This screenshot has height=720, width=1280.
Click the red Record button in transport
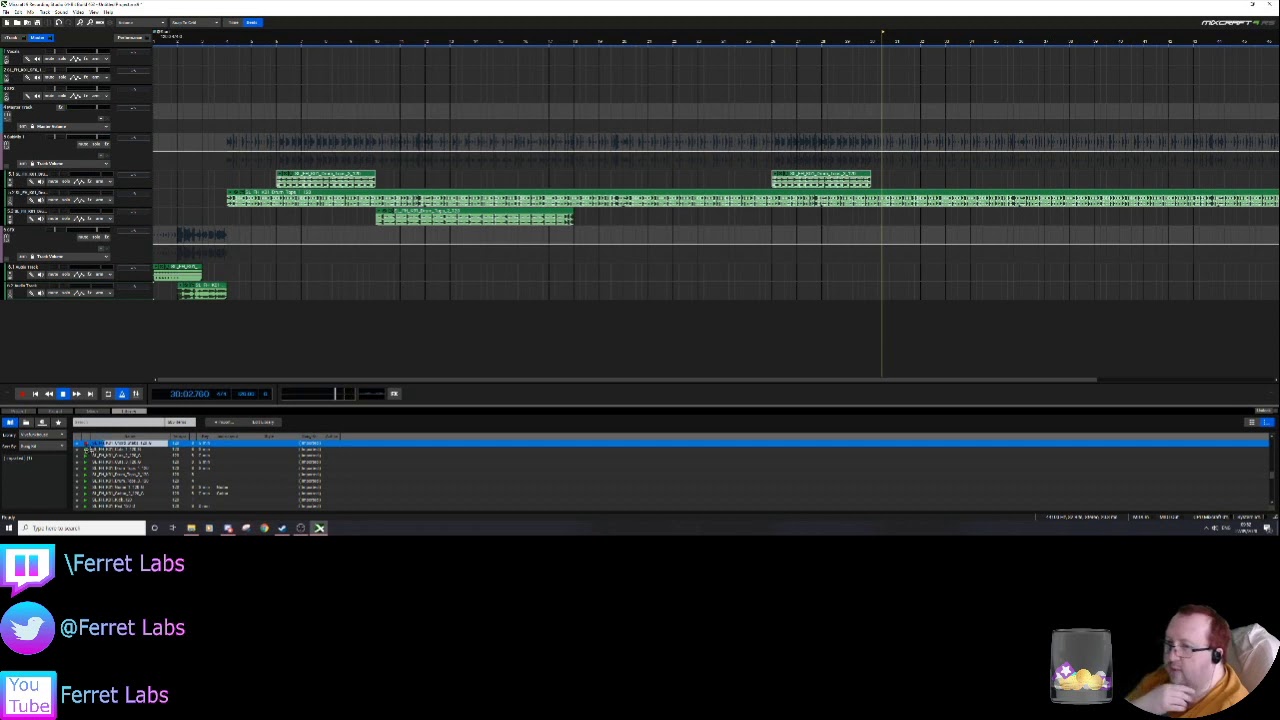[22, 394]
